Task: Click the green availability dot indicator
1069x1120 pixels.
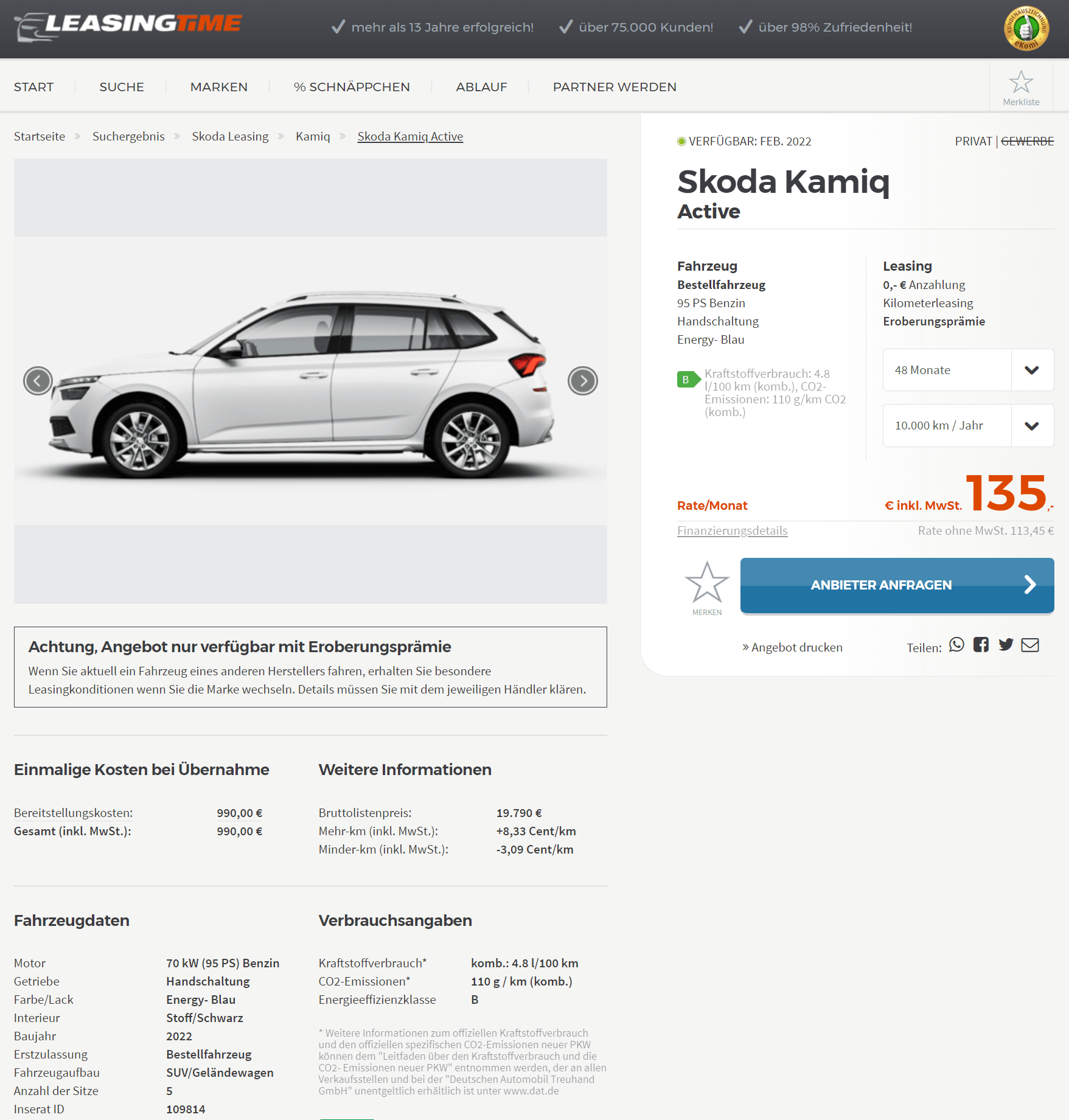Action: (x=681, y=141)
